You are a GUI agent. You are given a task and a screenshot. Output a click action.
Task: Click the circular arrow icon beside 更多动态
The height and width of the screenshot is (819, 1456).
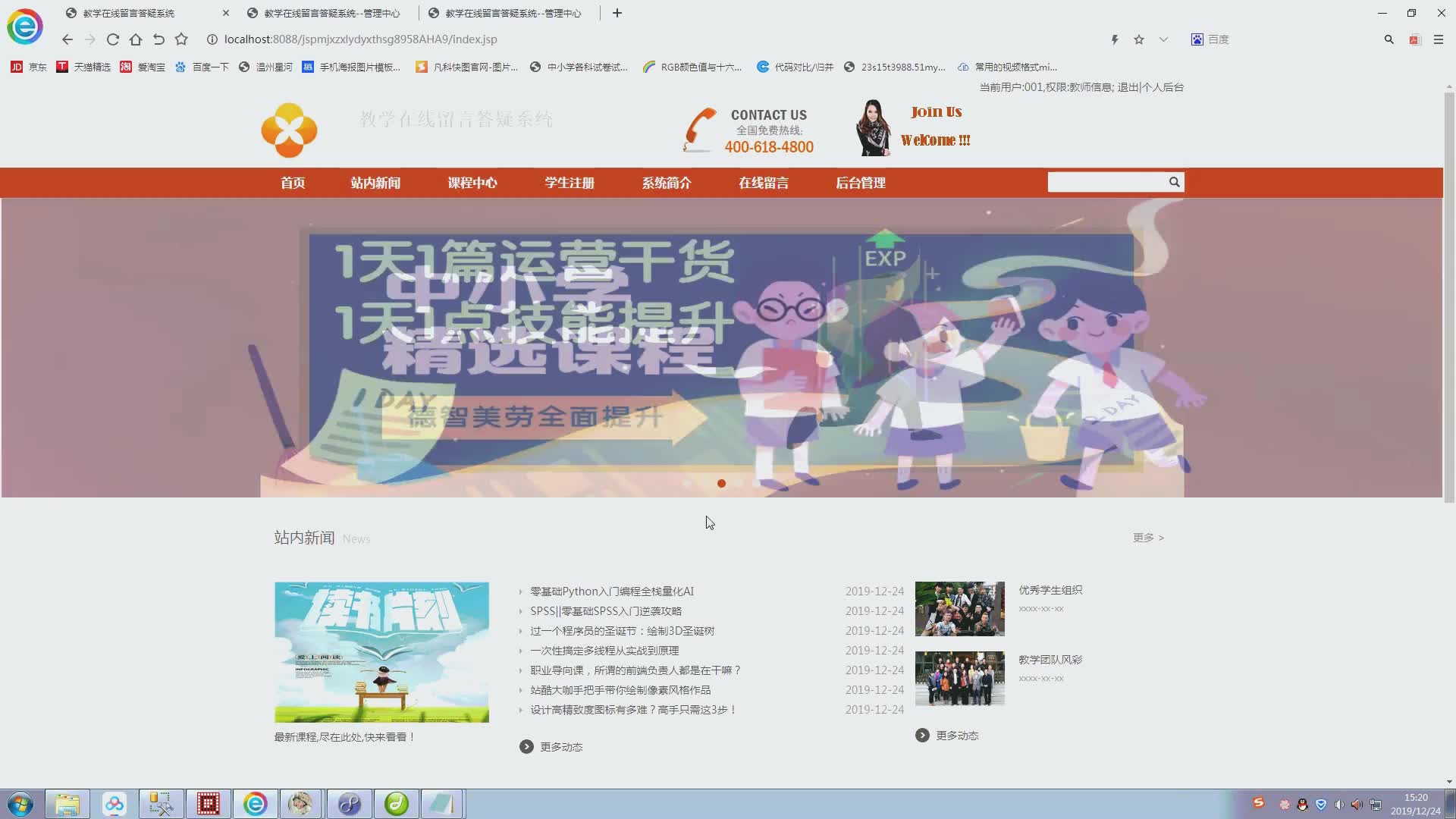pyautogui.click(x=526, y=746)
